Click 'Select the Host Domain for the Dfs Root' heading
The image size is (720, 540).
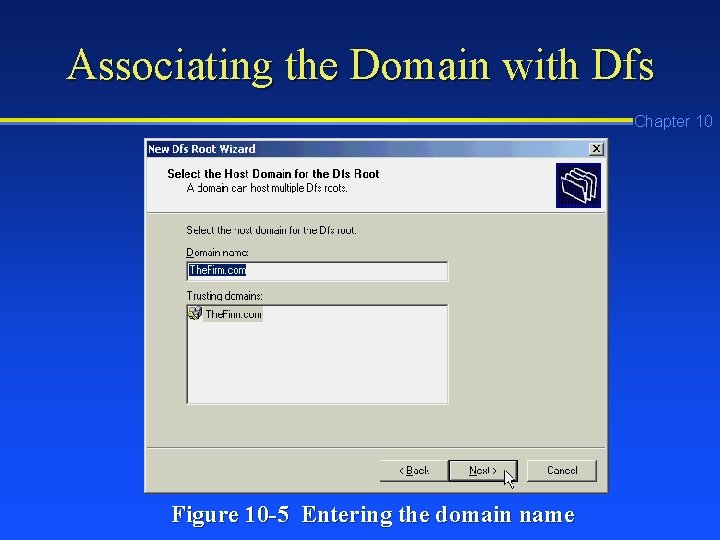[273, 174]
